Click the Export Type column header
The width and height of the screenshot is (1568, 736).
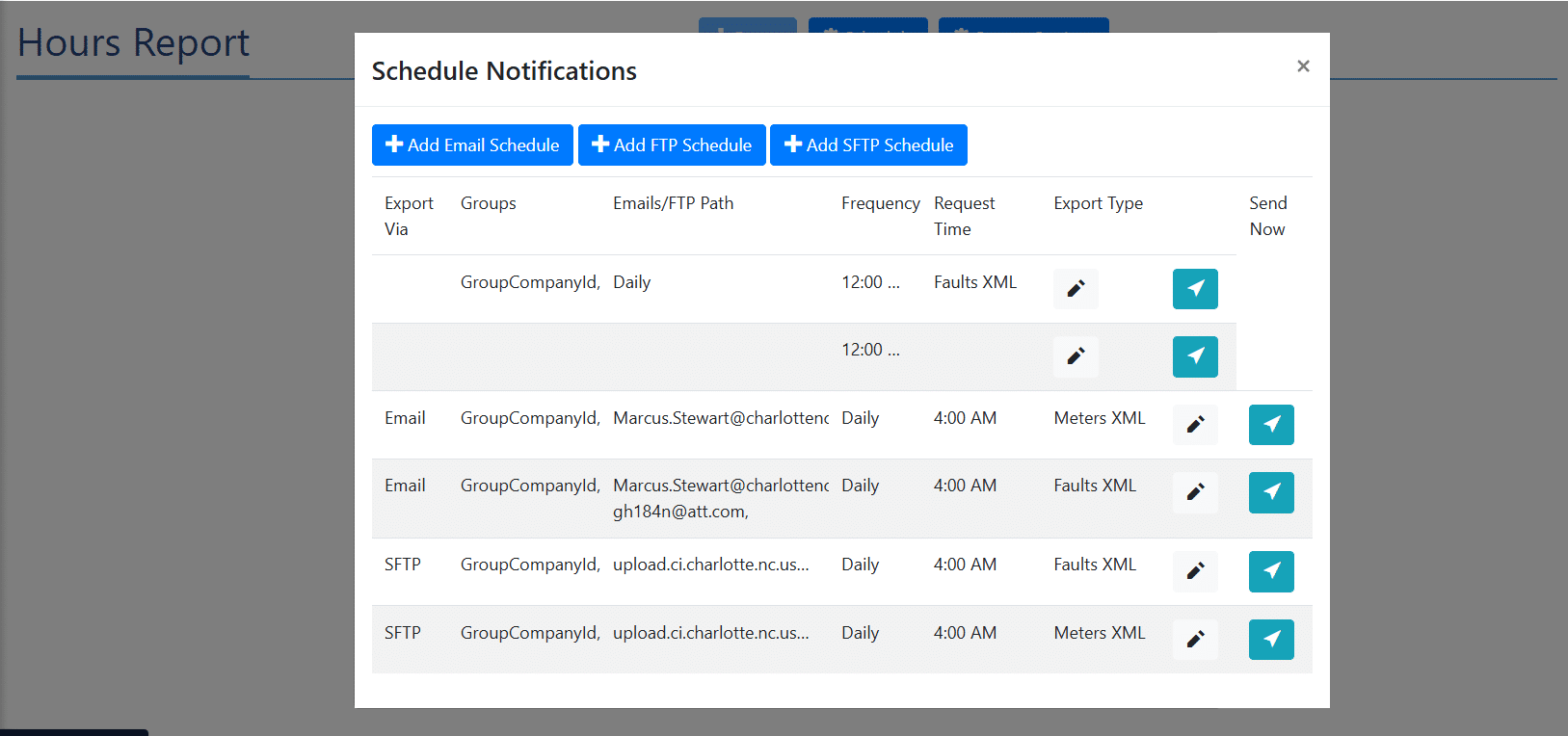(x=1098, y=203)
